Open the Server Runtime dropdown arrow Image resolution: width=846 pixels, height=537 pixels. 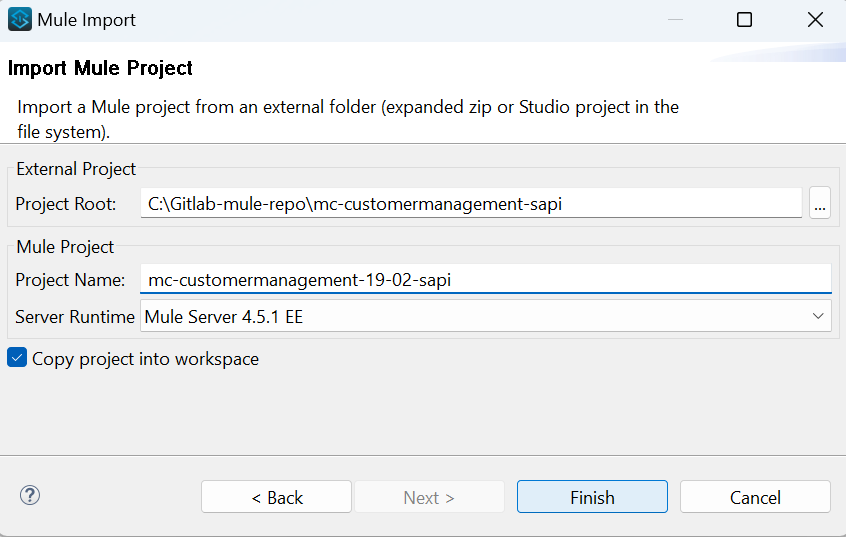coord(818,317)
